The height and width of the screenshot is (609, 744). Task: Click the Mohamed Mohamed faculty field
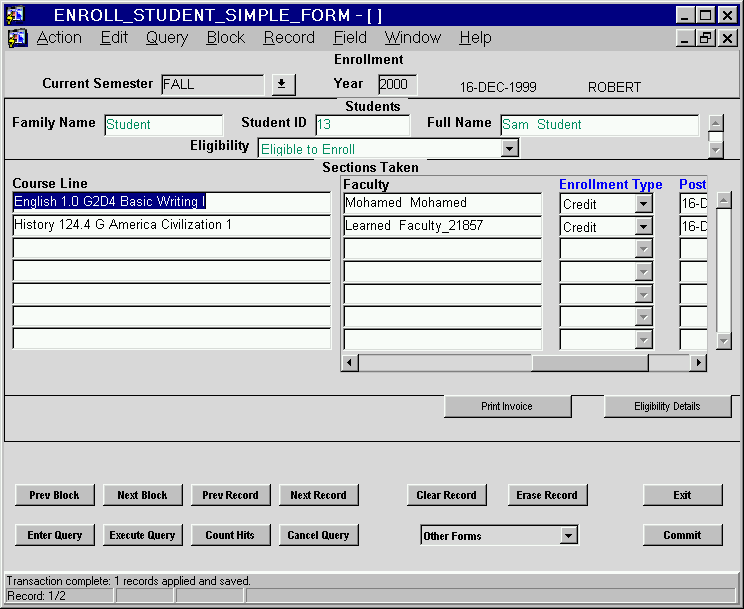click(x=442, y=203)
